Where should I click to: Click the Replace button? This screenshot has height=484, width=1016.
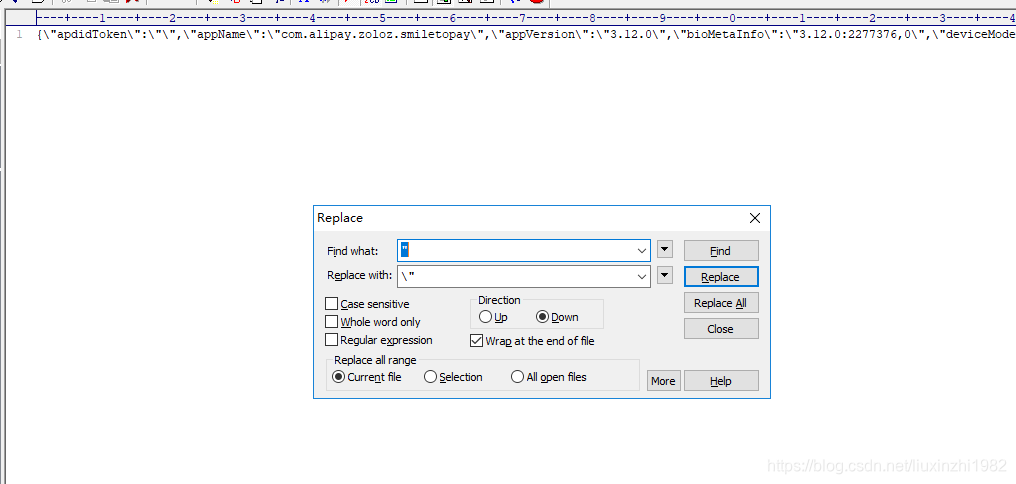click(721, 277)
